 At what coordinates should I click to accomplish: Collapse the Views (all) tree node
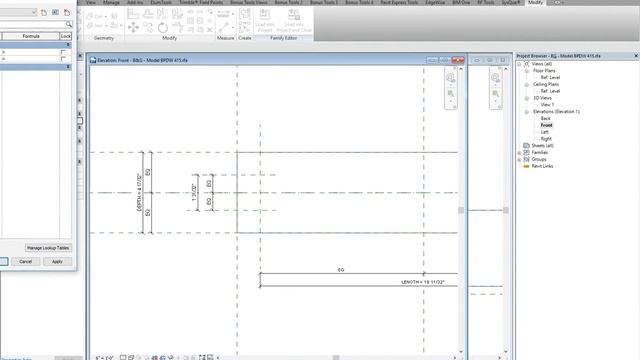(519, 64)
